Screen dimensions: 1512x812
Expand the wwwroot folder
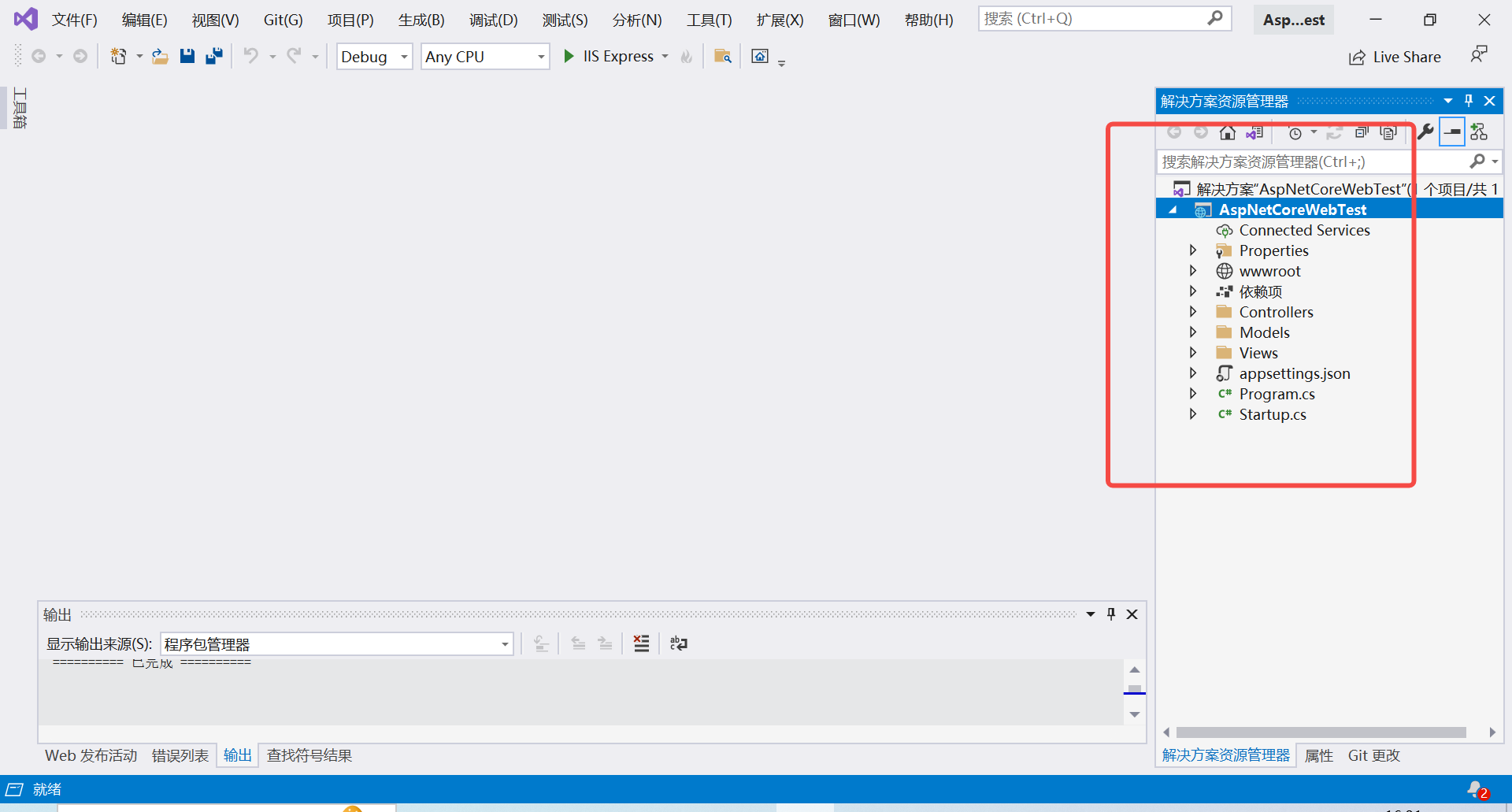1193,271
